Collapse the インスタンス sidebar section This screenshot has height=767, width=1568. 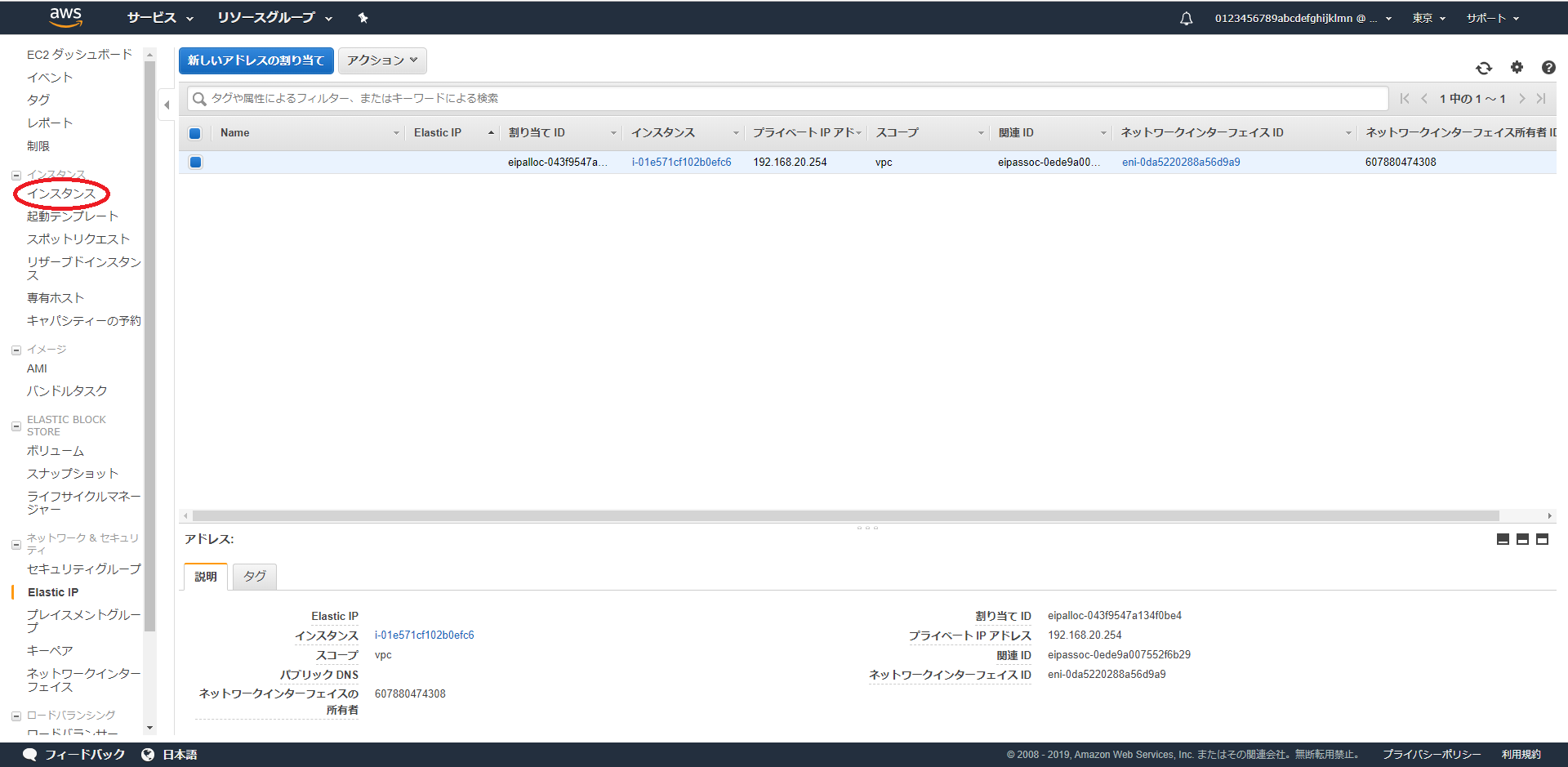click(16, 174)
